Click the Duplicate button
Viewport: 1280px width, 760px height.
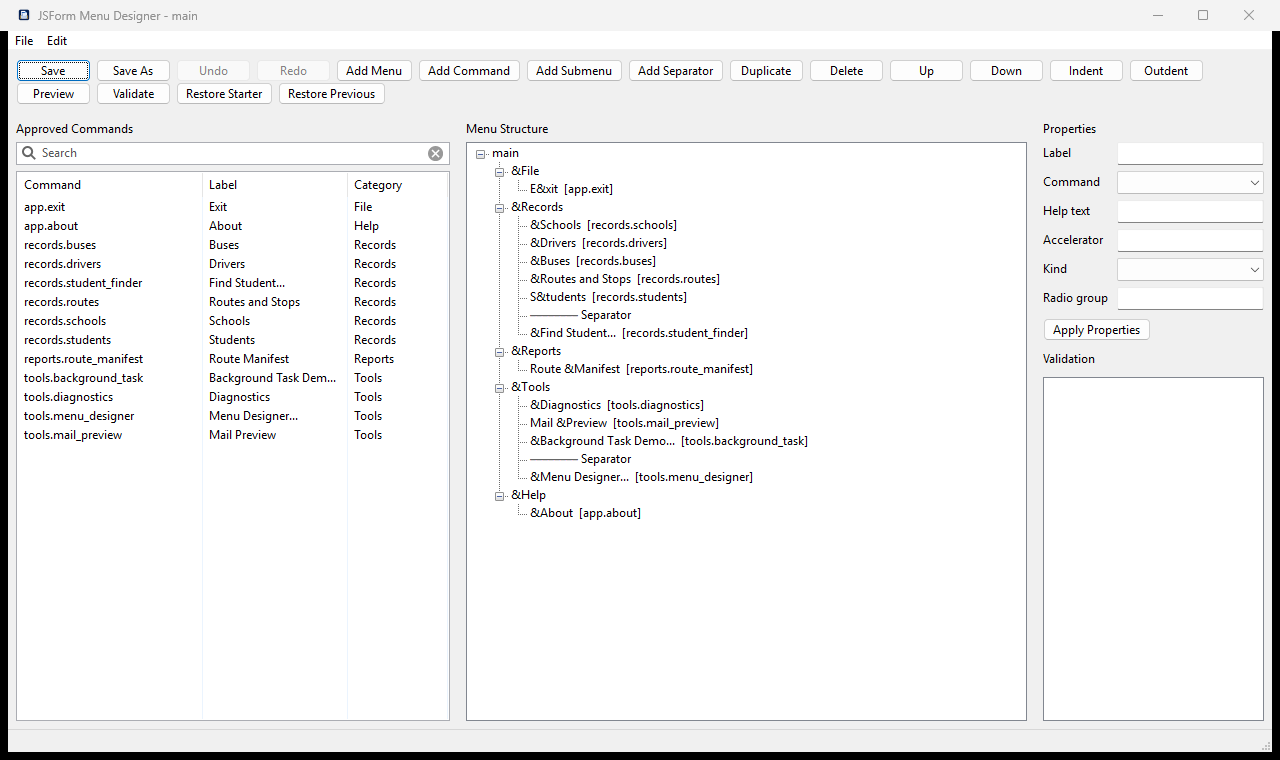coord(766,71)
